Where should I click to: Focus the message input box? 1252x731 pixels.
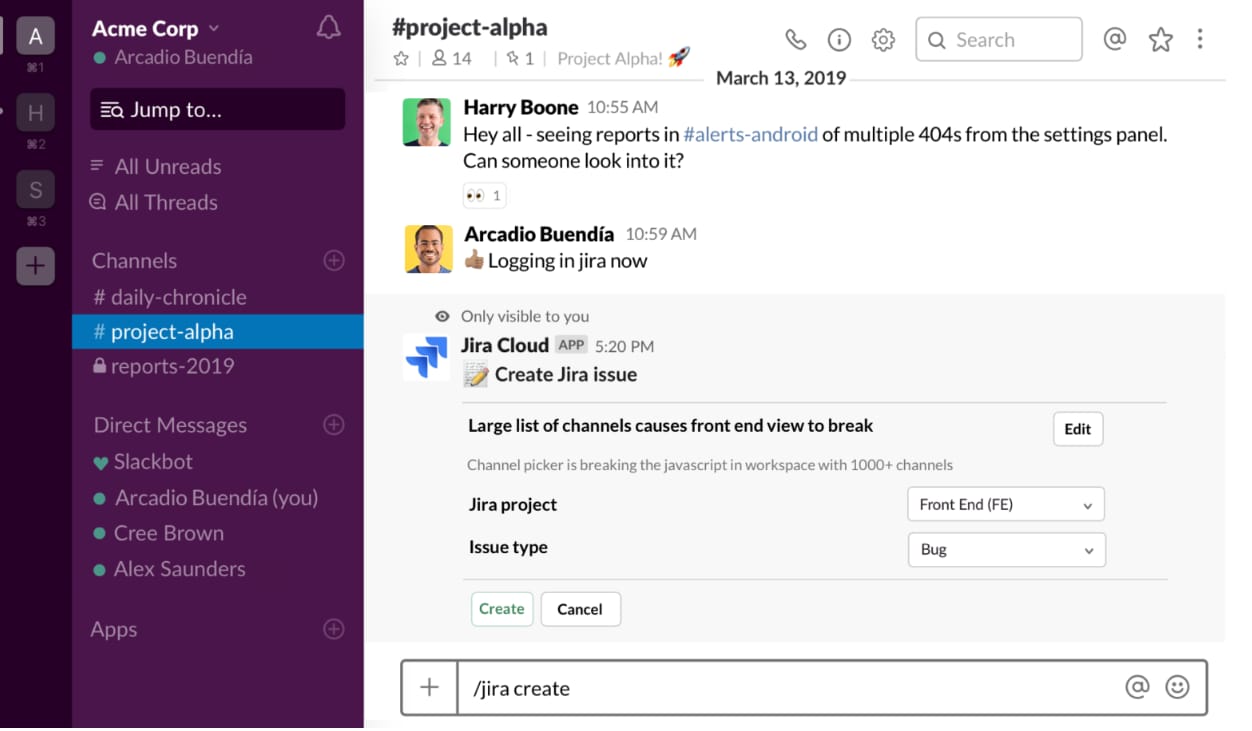coord(790,687)
